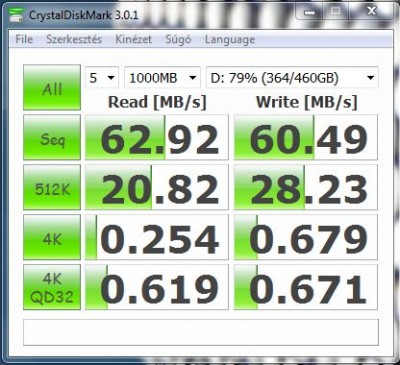The height and width of the screenshot is (365, 400).
Task: Open the Language menu
Action: pyautogui.click(x=230, y=39)
